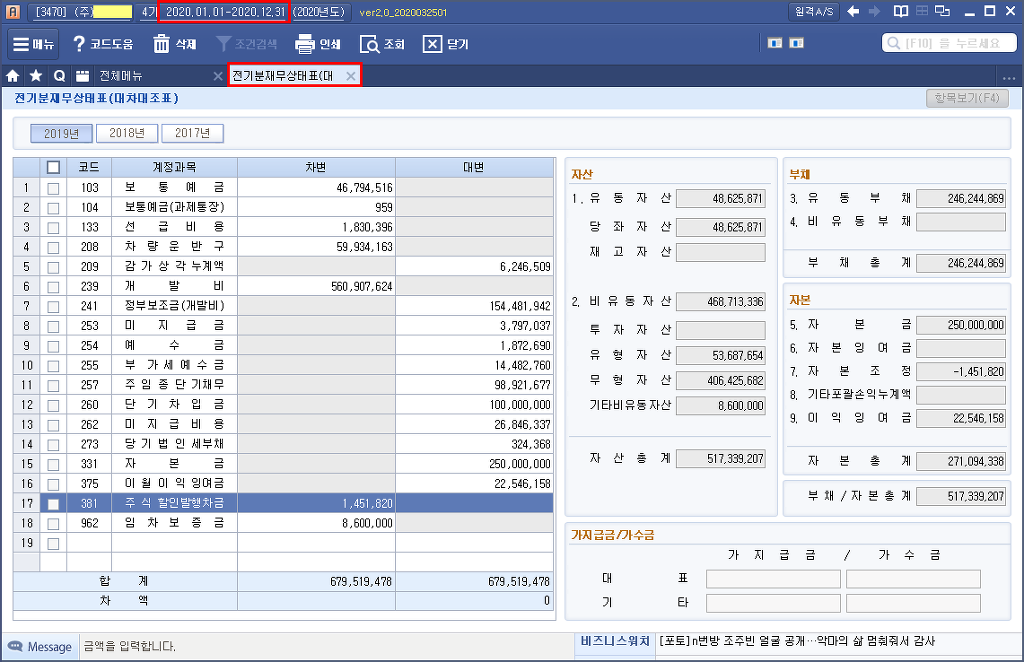Image resolution: width=1024 pixels, height=662 pixels.
Task: Toggle the select-all checkbox in table header
Action: [x=53, y=167]
